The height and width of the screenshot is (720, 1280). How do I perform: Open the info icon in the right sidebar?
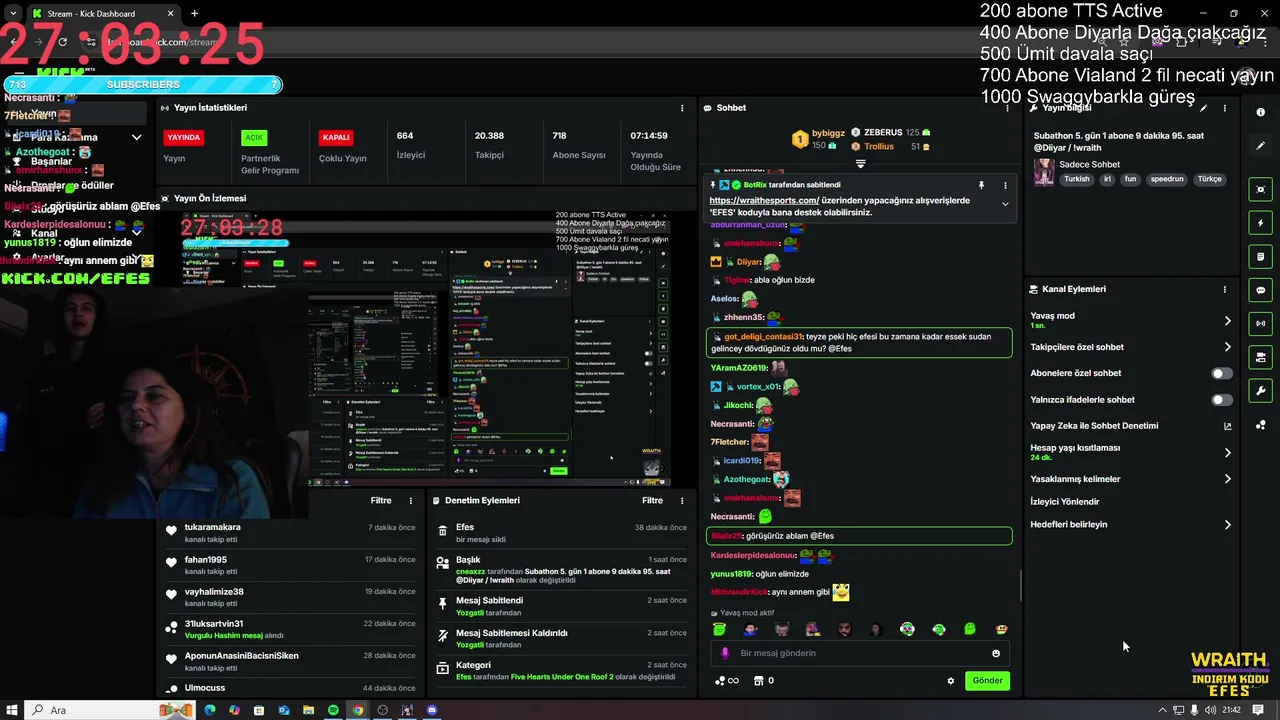pyautogui.click(x=1260, y=112)
